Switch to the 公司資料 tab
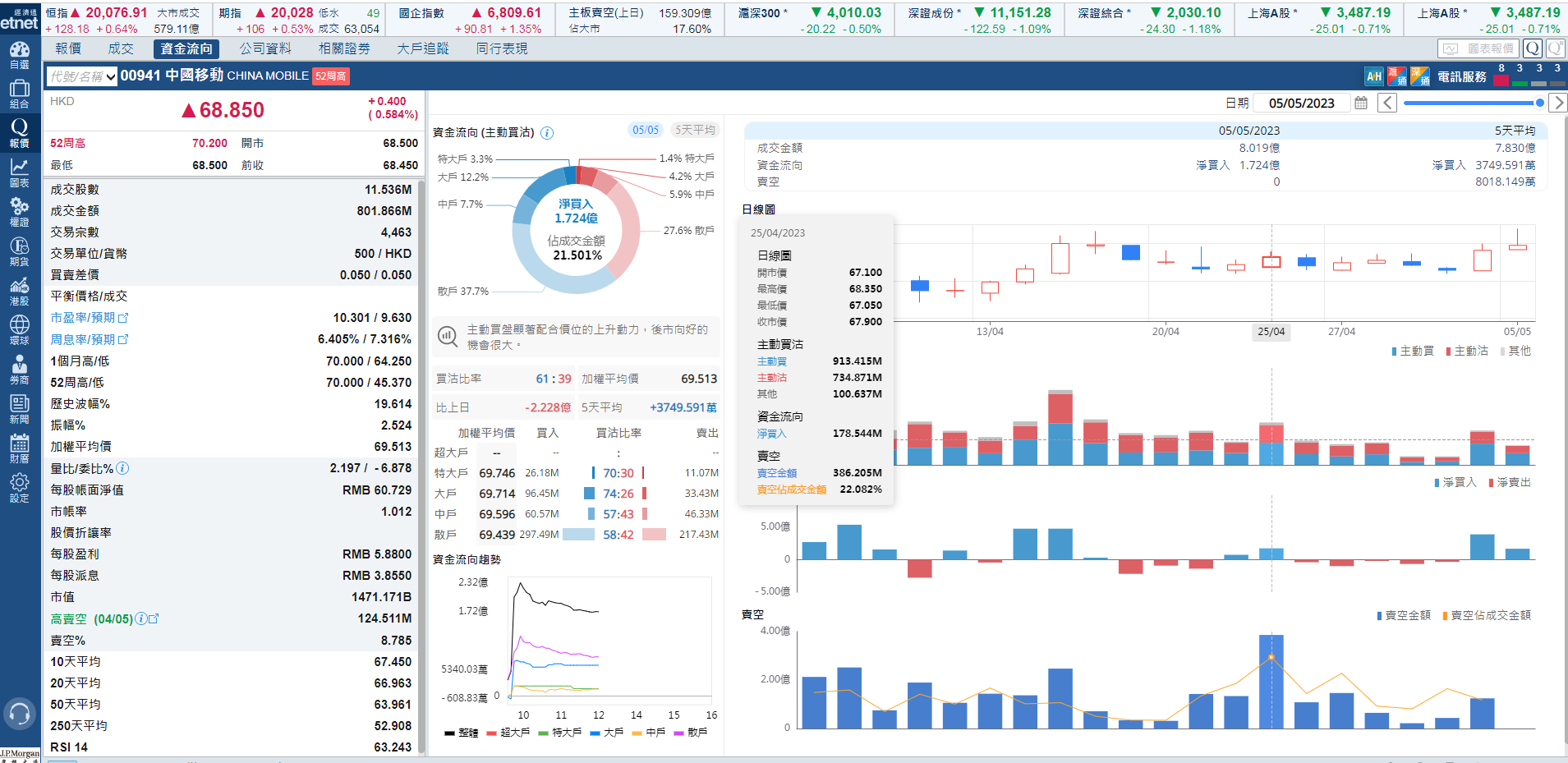The width and height of the screenshot is (1568, 763). (x=265, y=48)
